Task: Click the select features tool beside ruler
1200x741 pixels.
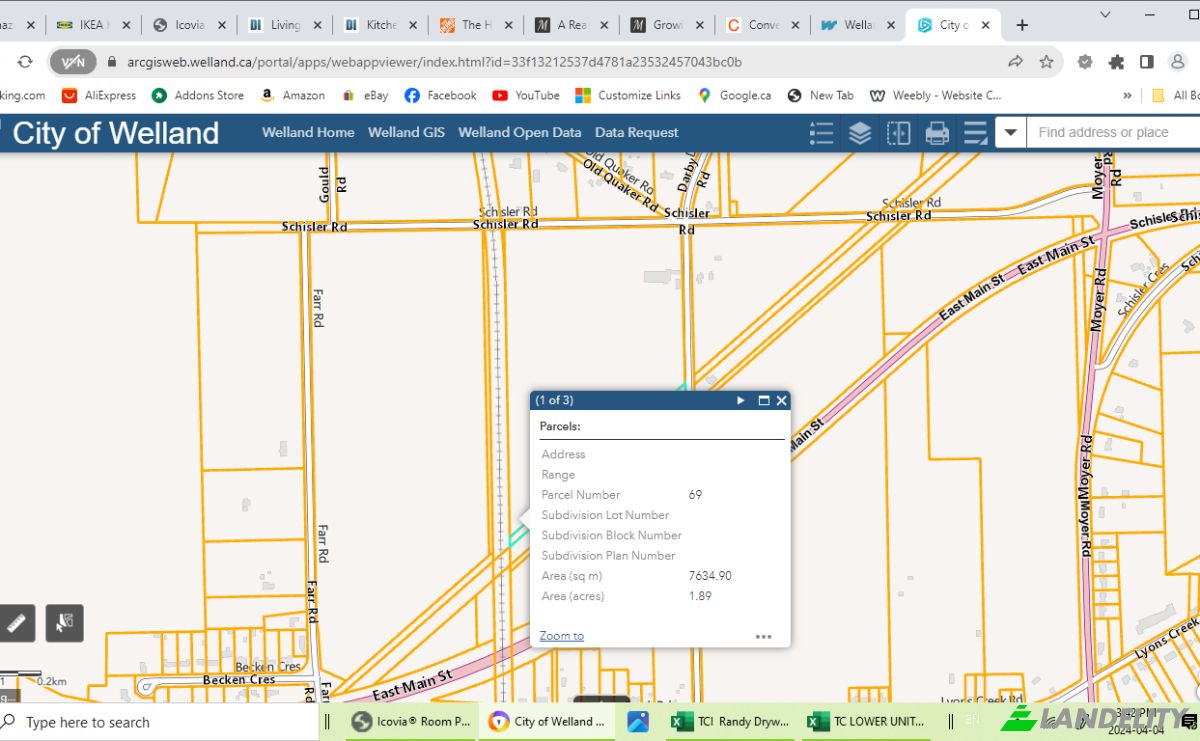Action: coord(65,623)
